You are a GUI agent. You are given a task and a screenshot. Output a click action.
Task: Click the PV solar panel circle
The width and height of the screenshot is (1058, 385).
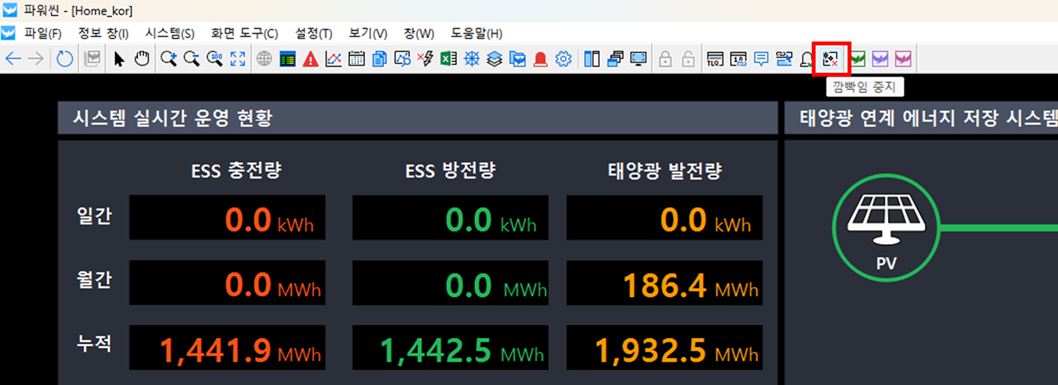pyautogui.click(x=886, y=227)
